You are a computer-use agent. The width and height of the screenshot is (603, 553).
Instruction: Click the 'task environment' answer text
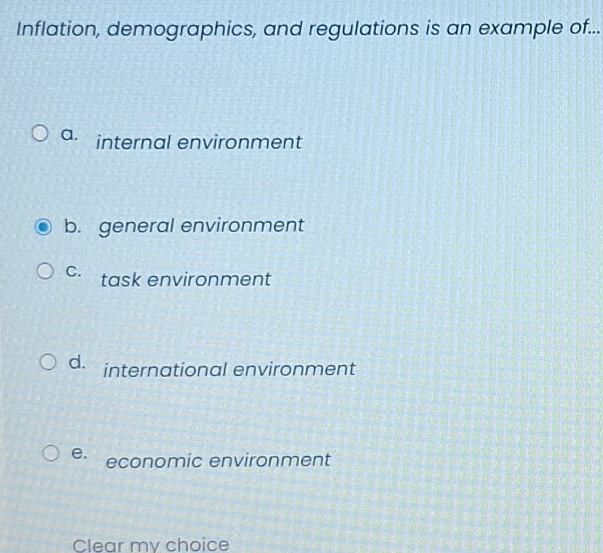[x=186, y=279]
